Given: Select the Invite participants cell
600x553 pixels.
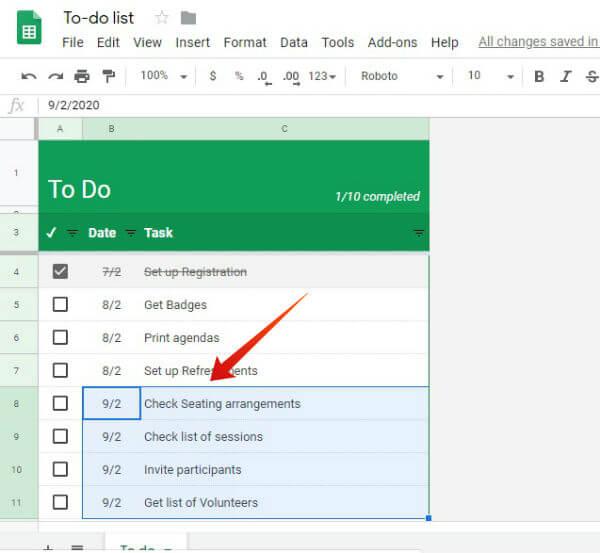Looking at the screenshot, I should (284, 469).
